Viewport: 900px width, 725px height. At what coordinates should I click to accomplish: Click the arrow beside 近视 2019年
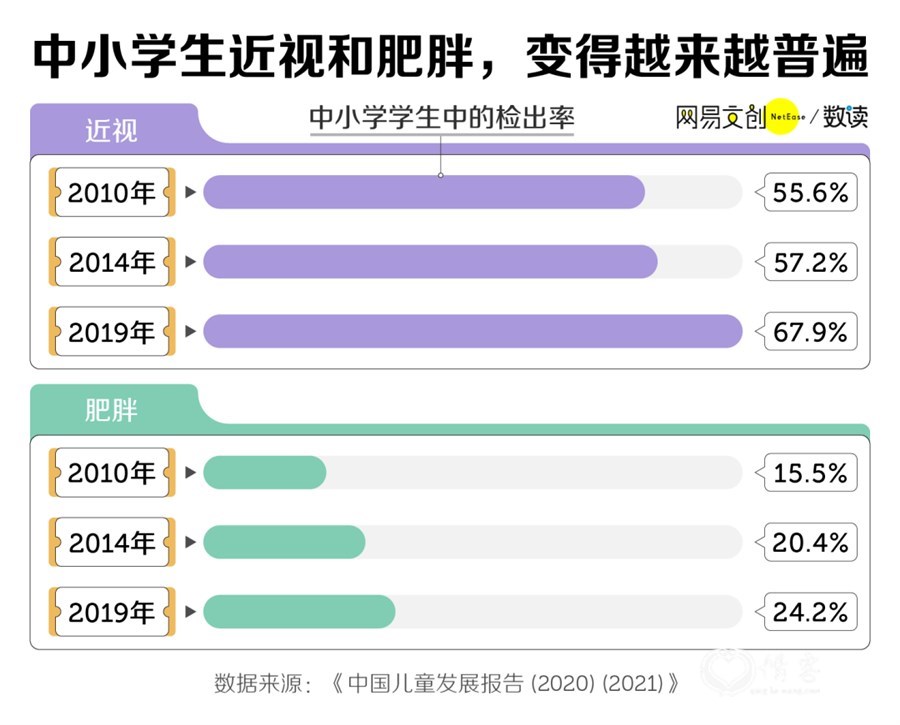click(191, 331)
